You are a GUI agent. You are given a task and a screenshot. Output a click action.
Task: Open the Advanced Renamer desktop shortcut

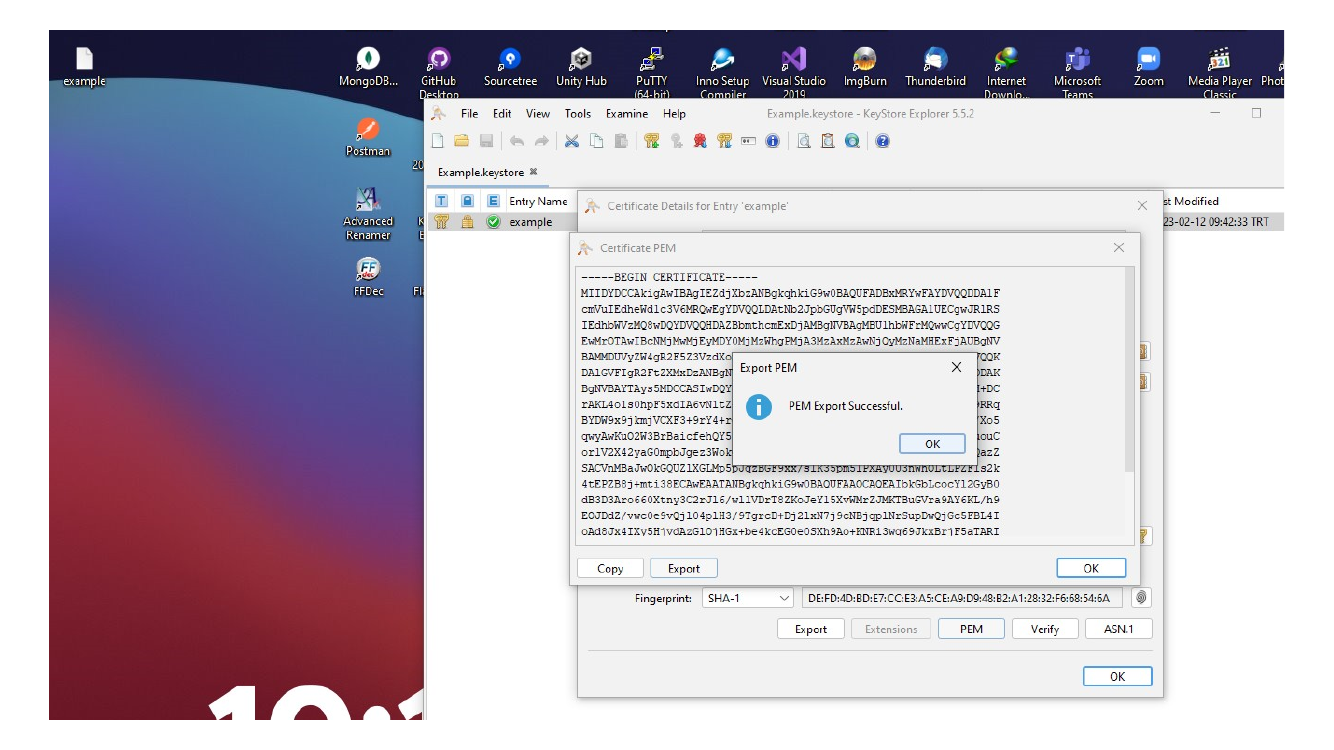tap(368, 214)
